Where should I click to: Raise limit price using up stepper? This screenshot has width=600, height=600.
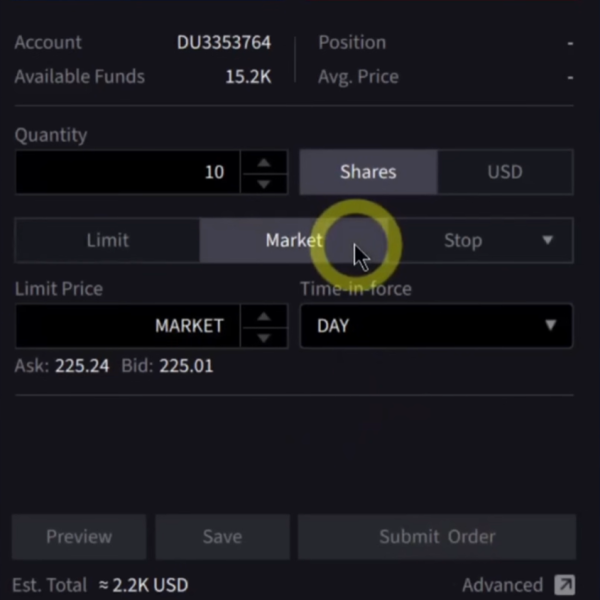coord(264,316)
